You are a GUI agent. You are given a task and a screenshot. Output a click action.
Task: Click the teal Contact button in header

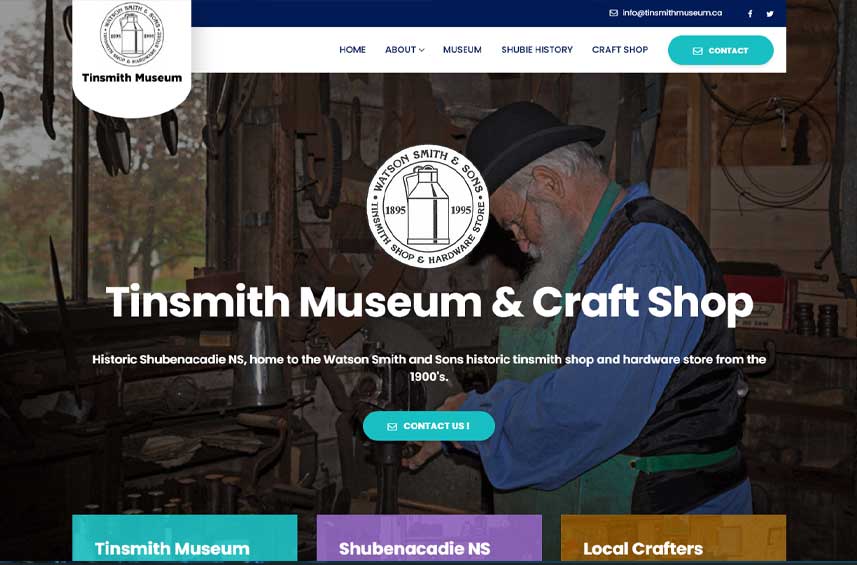pos(720,50)
